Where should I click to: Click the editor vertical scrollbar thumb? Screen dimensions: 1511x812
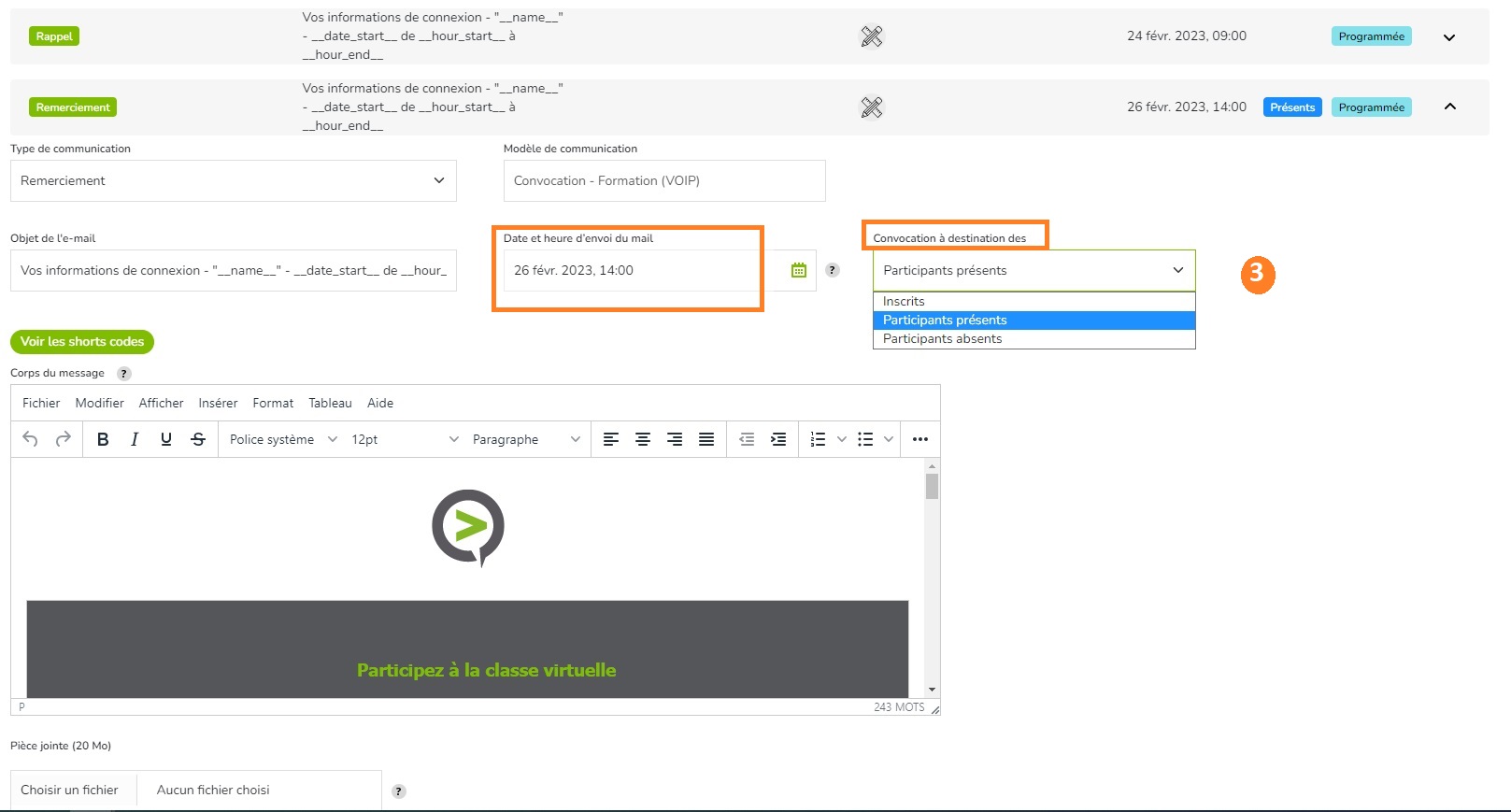pos(932,486)
